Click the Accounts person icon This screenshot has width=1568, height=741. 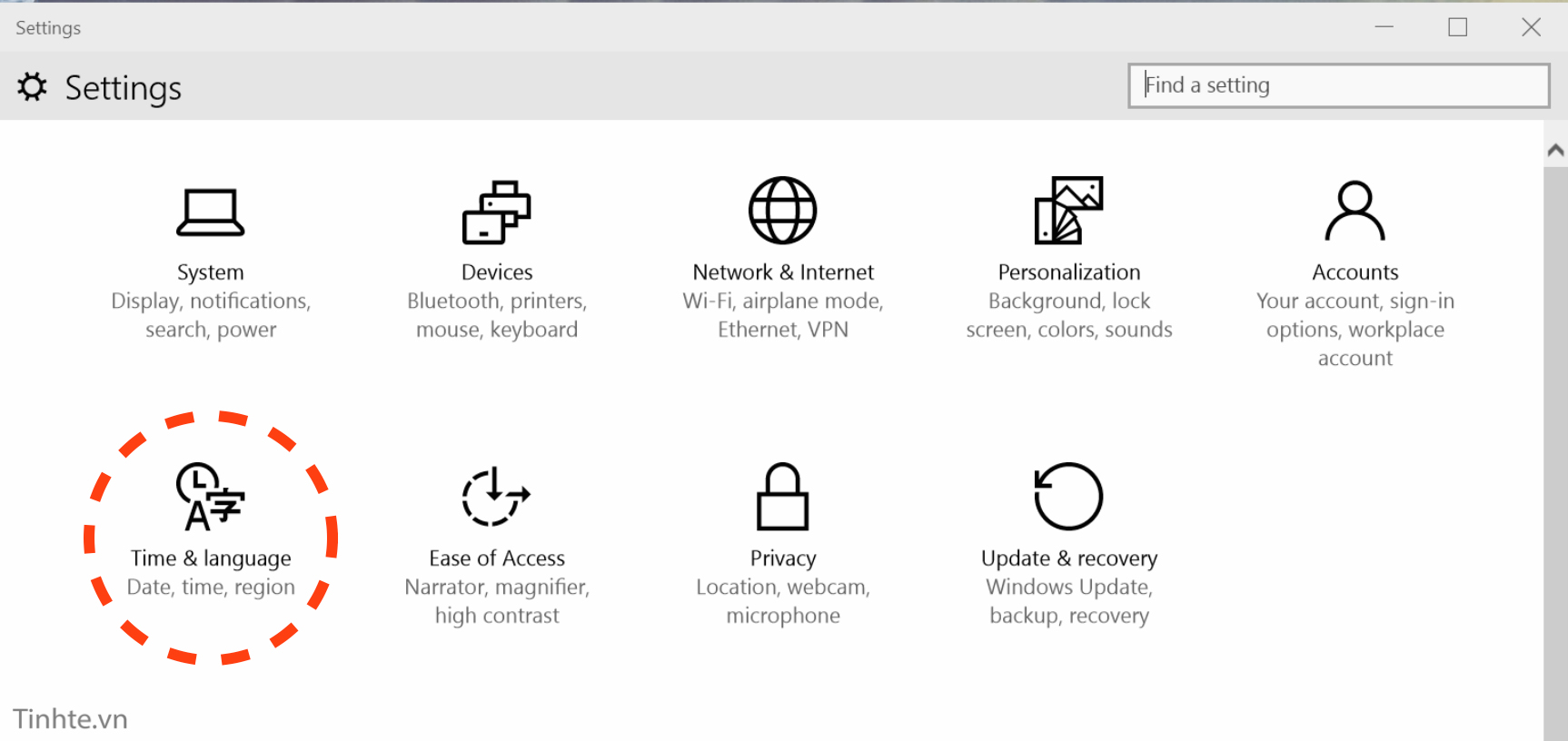coord(1355,211)
